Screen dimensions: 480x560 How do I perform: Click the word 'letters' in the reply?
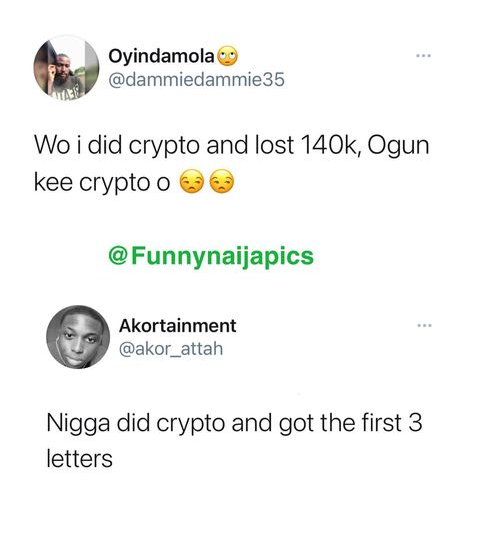[x=80, y=459]
